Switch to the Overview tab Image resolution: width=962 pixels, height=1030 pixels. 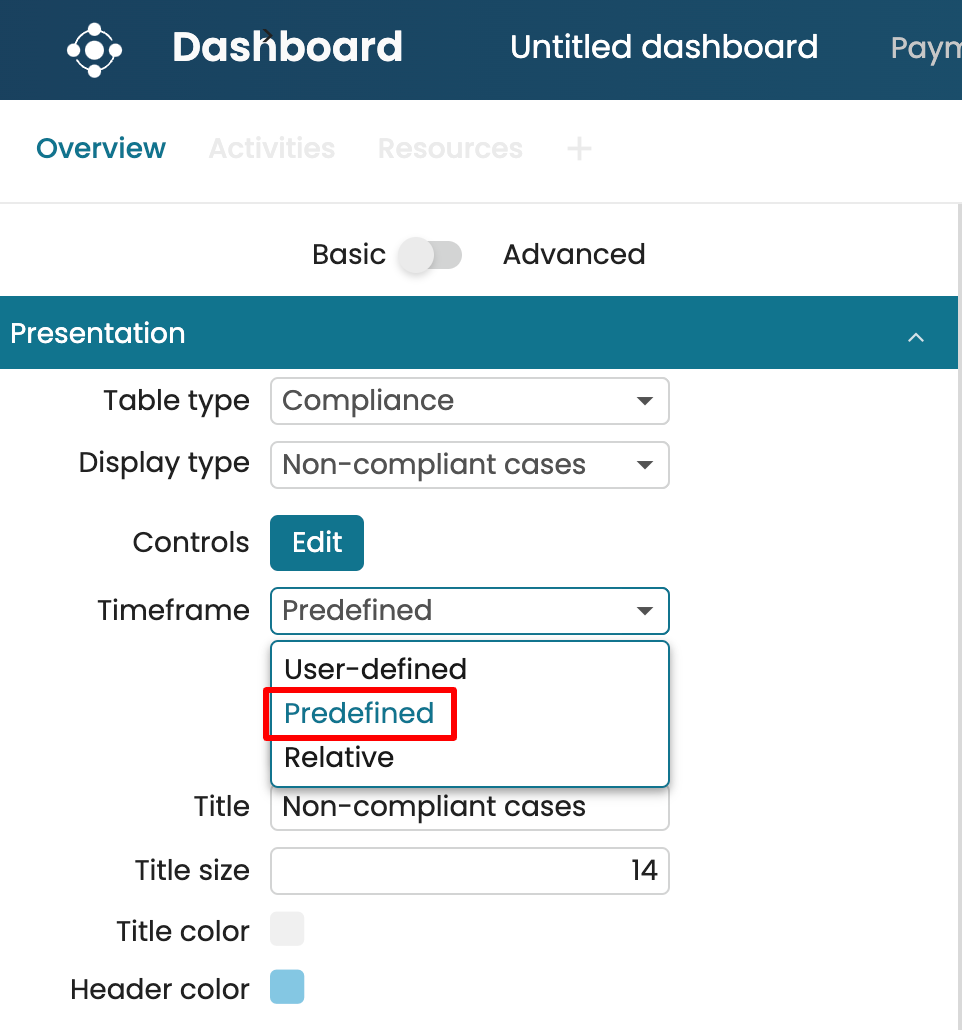pyautogui.click(x=101, y=149)
